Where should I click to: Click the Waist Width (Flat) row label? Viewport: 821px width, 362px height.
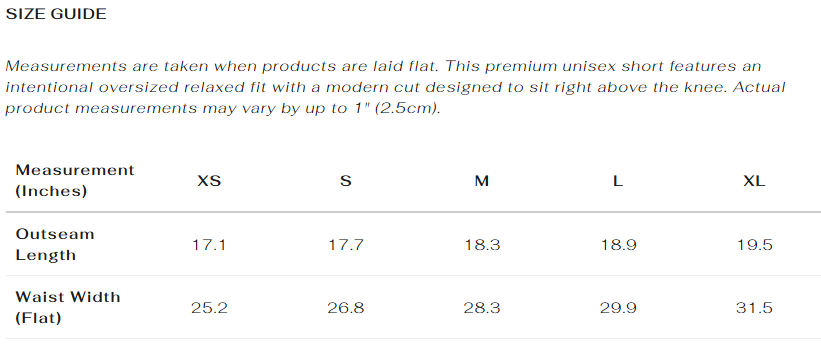pyautogui.click(x=68, y=308)
